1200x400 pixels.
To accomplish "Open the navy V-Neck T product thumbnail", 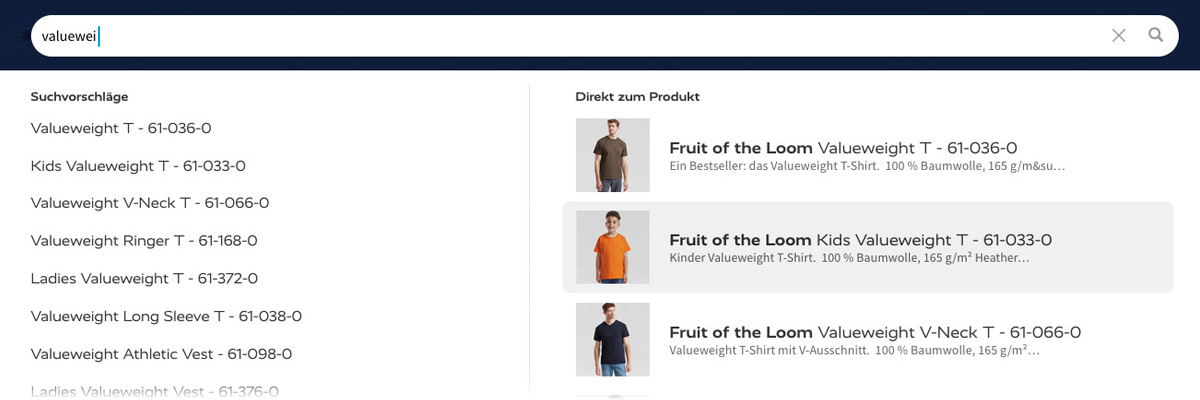I will click(612, 339).
